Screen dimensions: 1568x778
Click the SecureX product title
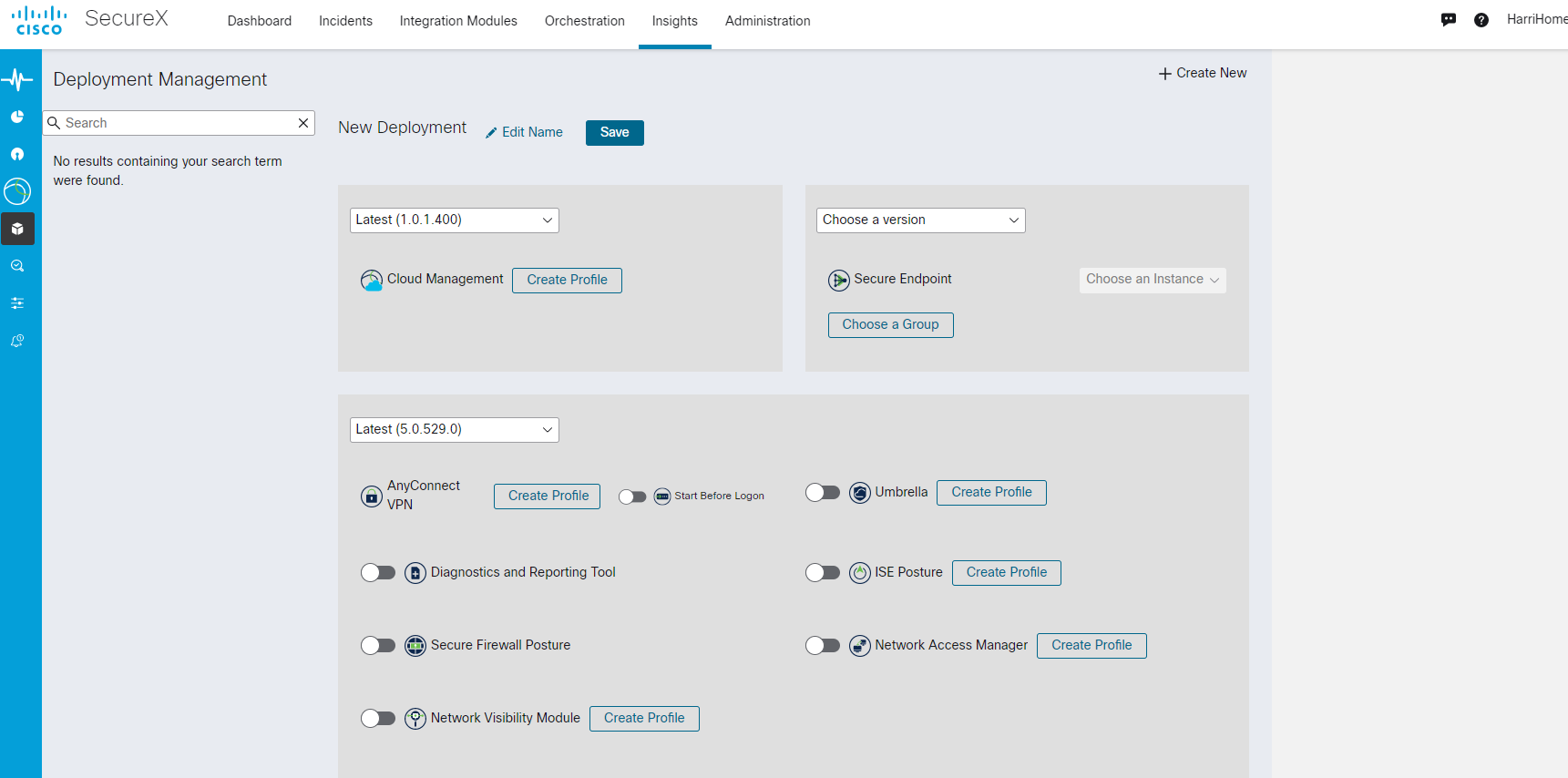(127, 19)
